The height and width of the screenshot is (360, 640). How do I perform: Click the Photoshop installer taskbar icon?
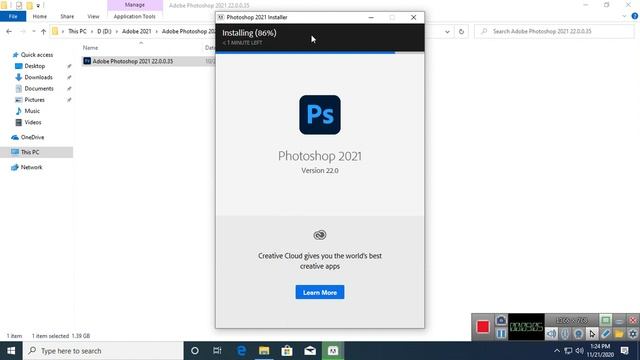tap(333, 351)
